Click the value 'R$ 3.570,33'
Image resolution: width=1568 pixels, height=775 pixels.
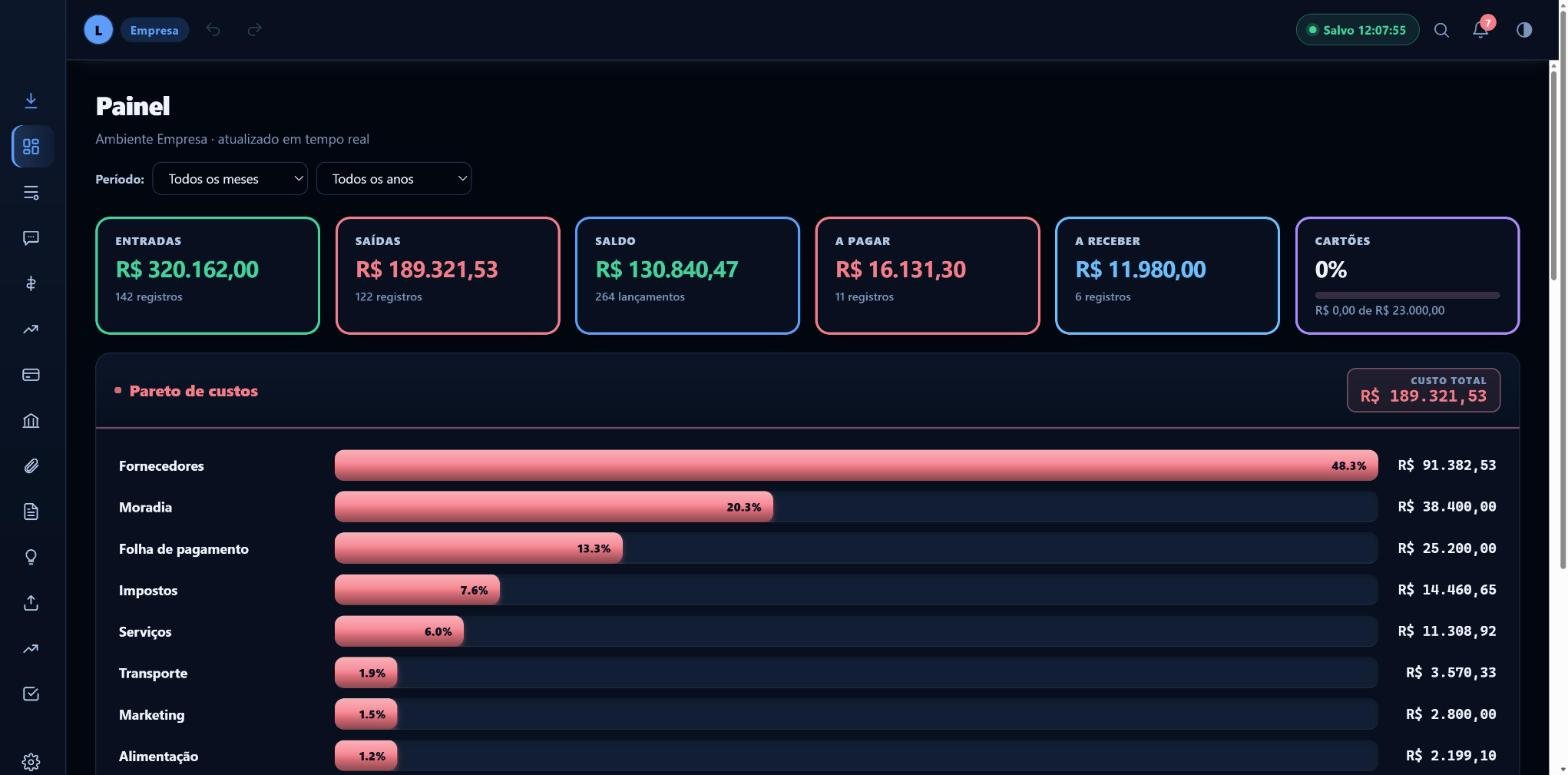tap(1451, 673)
